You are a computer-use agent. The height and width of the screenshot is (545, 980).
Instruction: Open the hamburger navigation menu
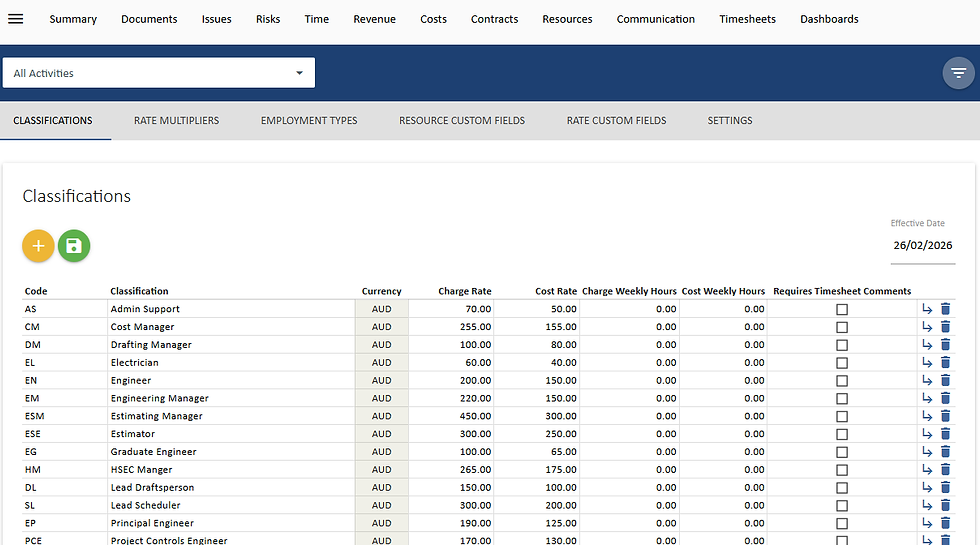[x=16, y=19]
